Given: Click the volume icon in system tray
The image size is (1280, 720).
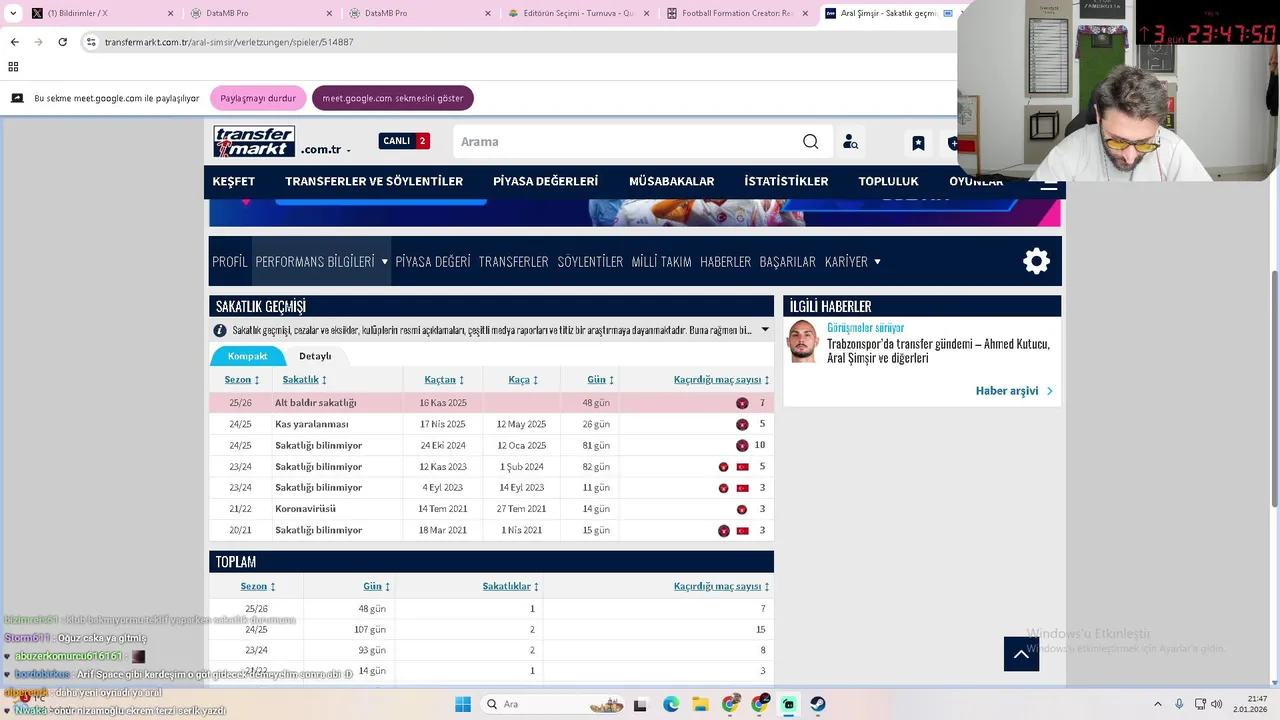Looking at the screenshot, I should [1217, 704].
